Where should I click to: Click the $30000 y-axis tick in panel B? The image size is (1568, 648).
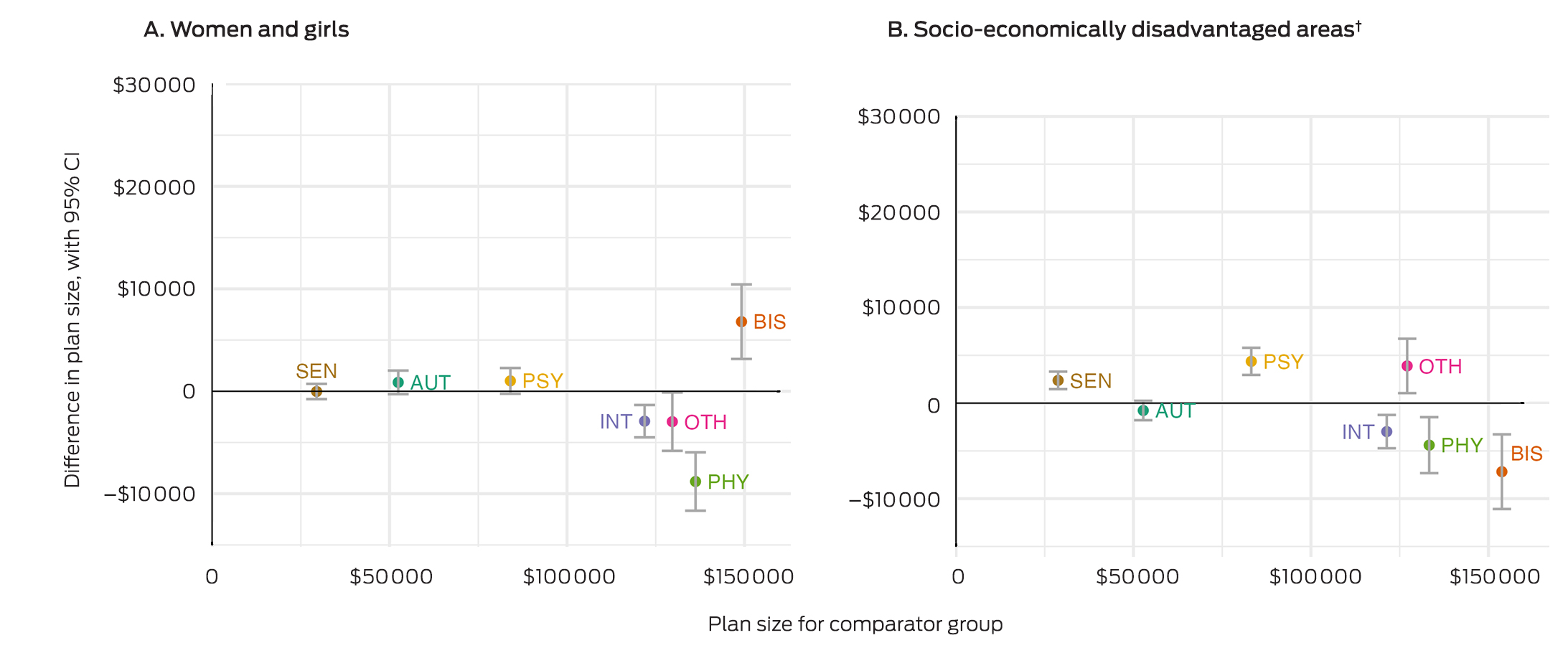click(x=898, y=116)
